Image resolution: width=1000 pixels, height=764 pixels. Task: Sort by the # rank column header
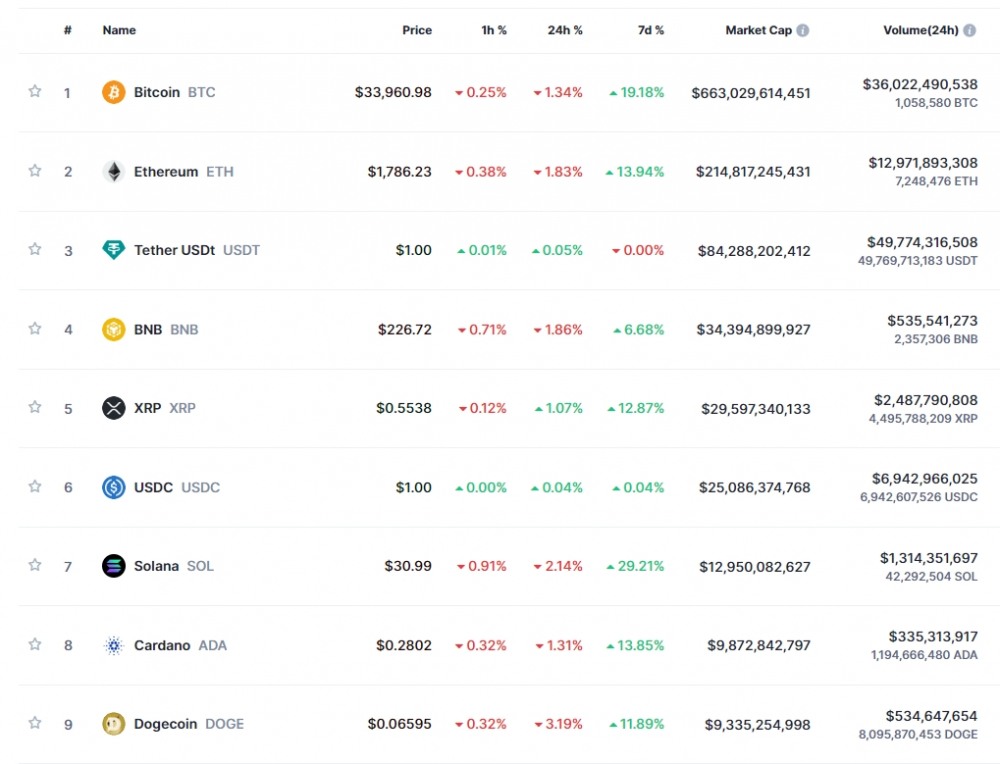[68, 30]
